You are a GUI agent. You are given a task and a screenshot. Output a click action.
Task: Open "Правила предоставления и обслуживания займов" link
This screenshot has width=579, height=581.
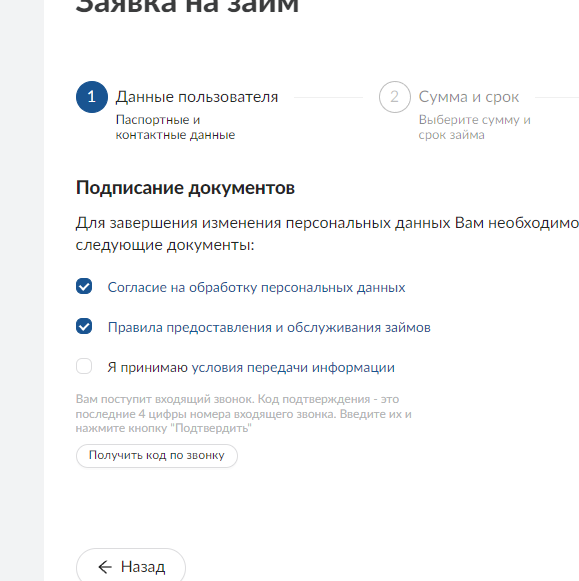point(269,328)
